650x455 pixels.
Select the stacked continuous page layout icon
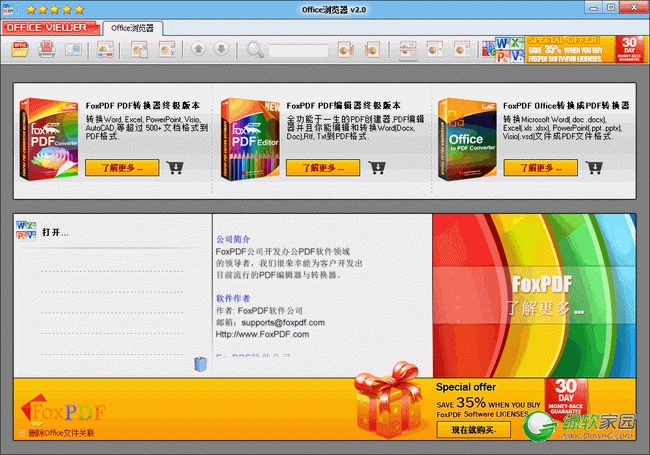click(408, 49)
